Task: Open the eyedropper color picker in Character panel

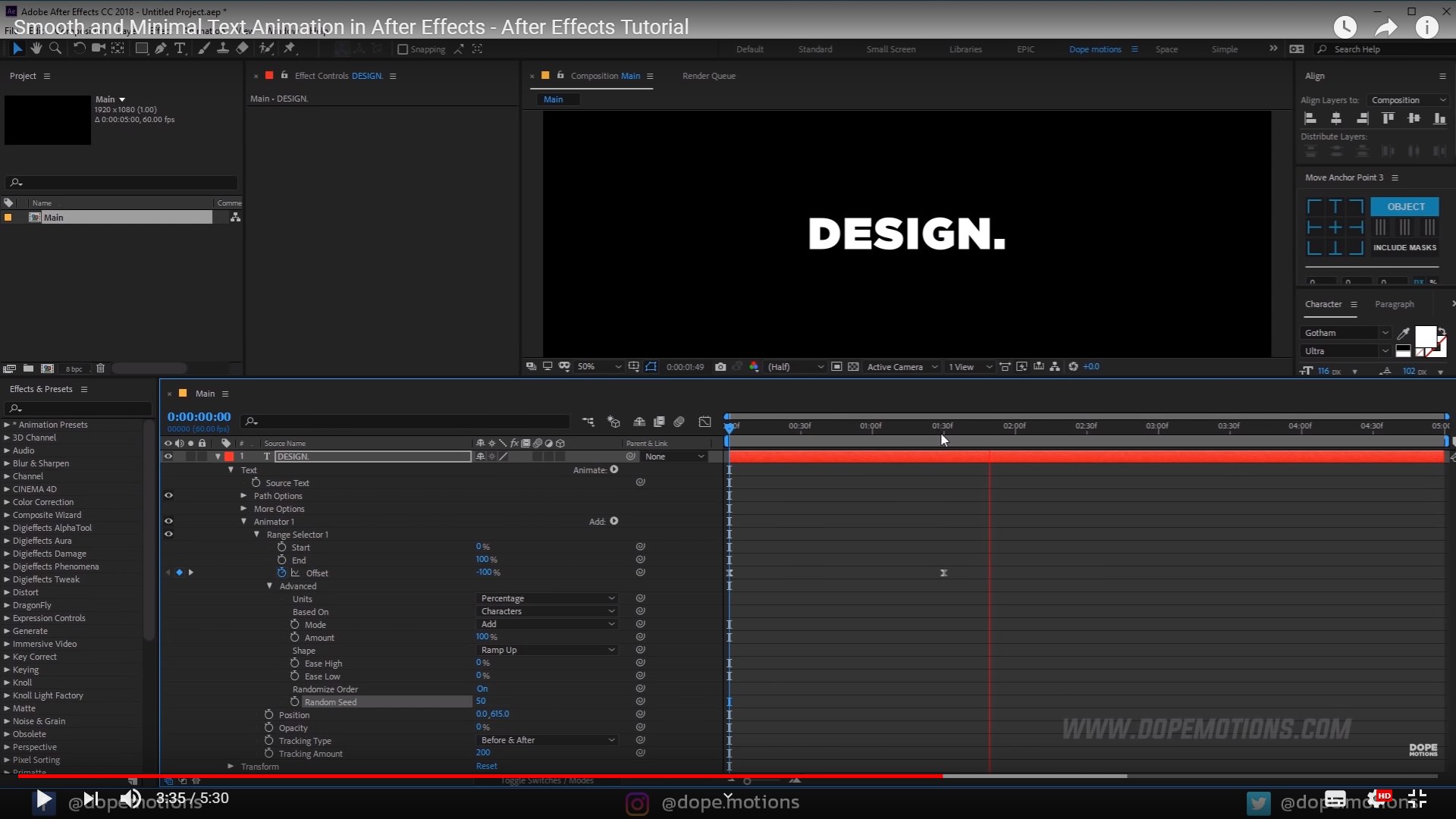Action: click(1404, 333)
